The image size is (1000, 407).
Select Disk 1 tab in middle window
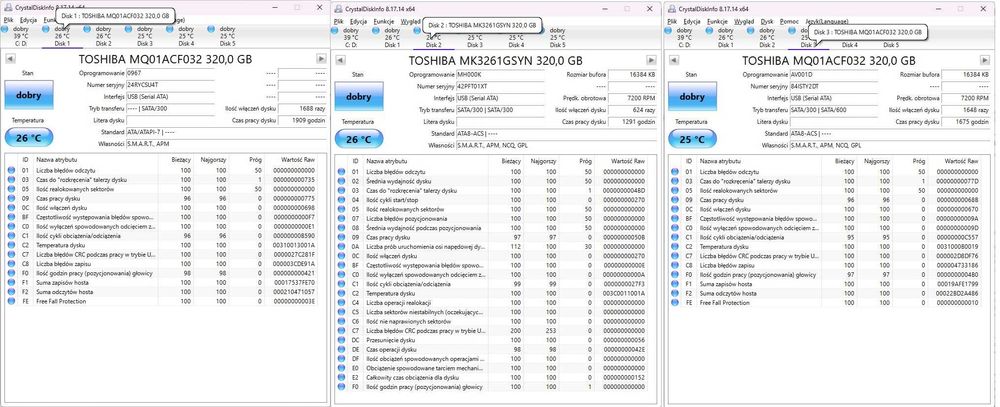[392, 38]
